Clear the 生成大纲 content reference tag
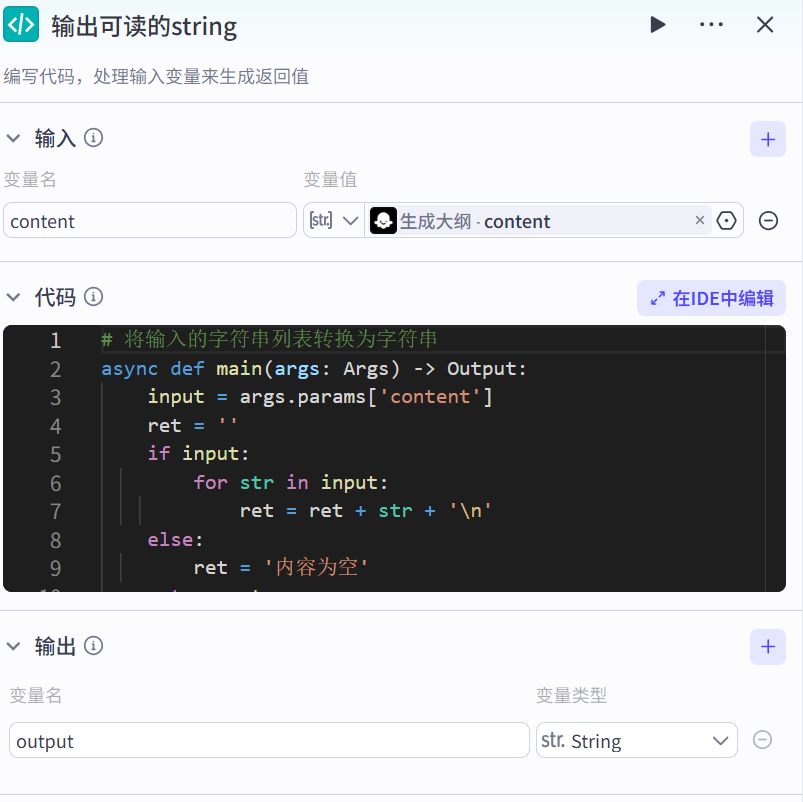Image resolution: width=803 pixels, height=802 pixels. (699, 221)
